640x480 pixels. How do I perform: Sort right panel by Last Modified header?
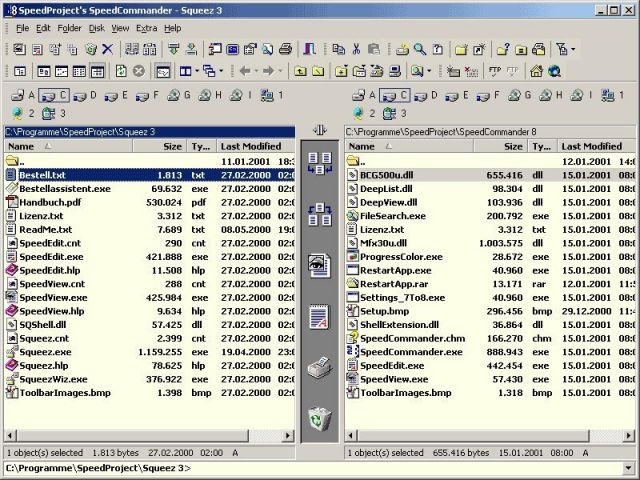point(596,146)
